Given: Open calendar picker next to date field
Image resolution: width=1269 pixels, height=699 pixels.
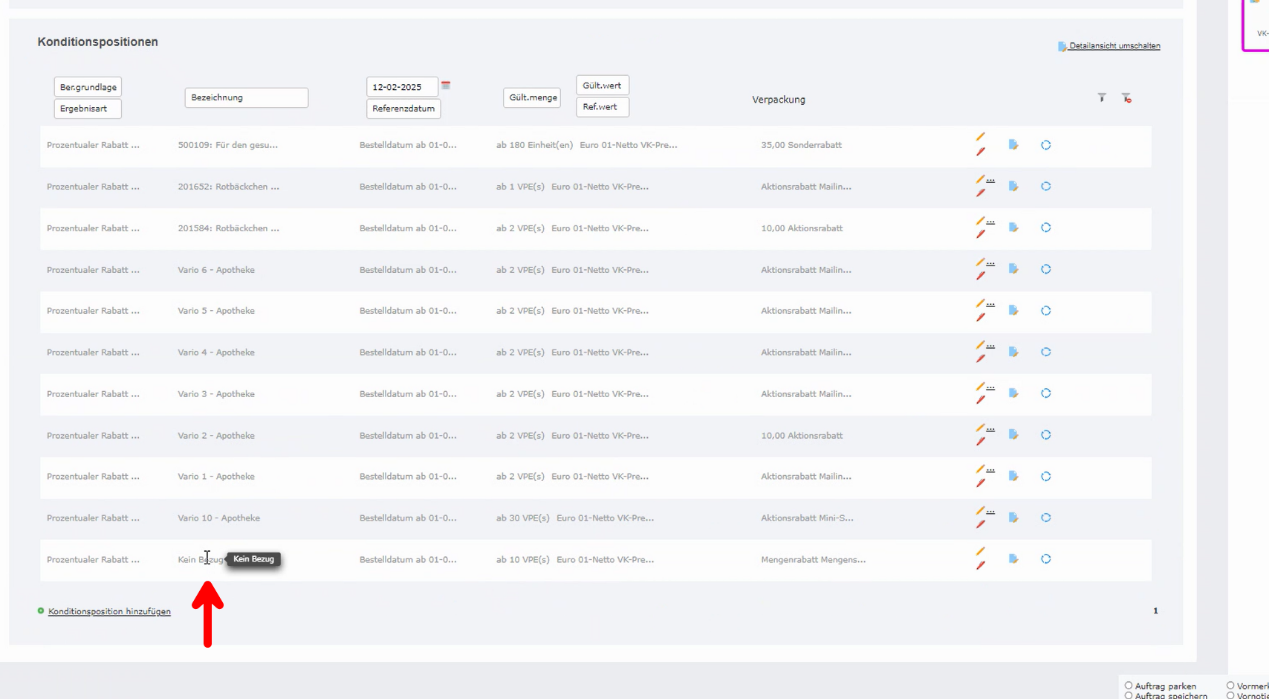Looking at the screenshot, I should (446, 86).
